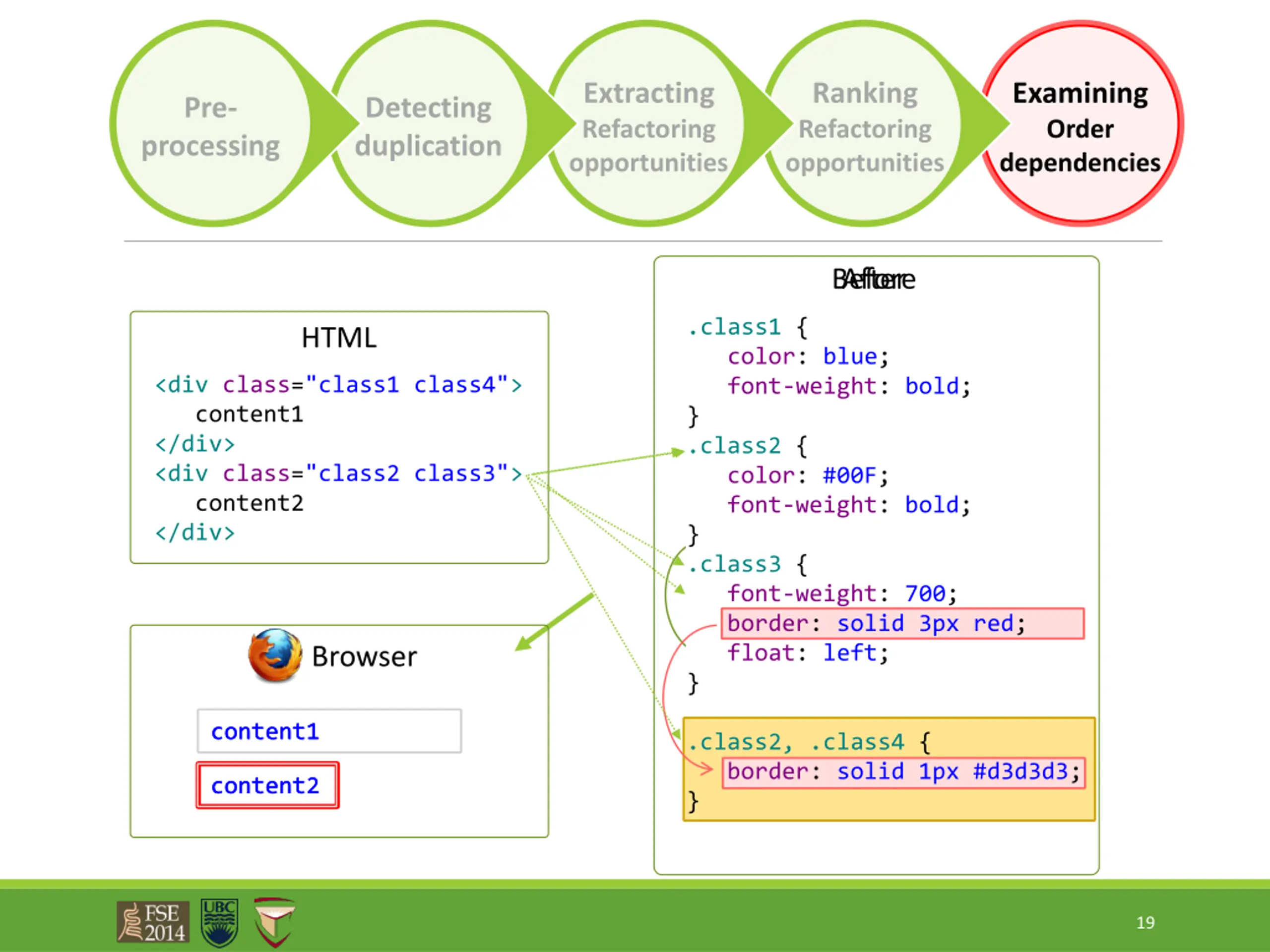The image size is (1270, 952).
Task: Select Extracting Refactoring opportunities circle
Action: (647, 123)
